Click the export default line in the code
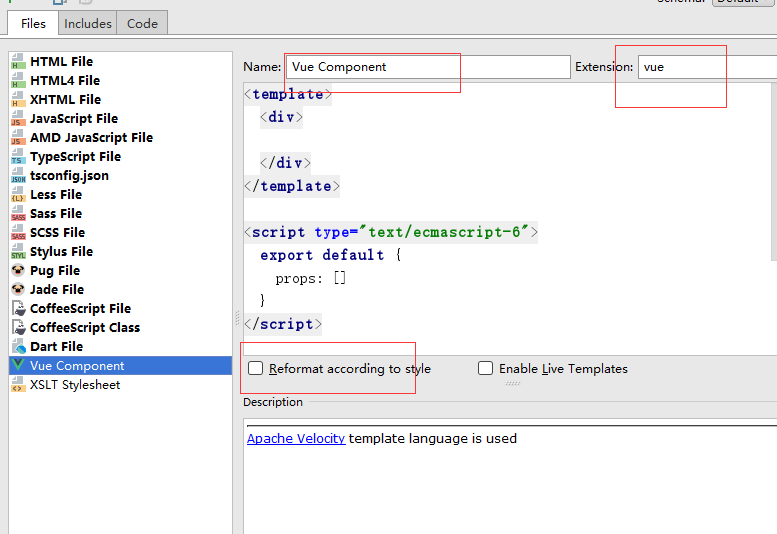 (x=331, y=255)
